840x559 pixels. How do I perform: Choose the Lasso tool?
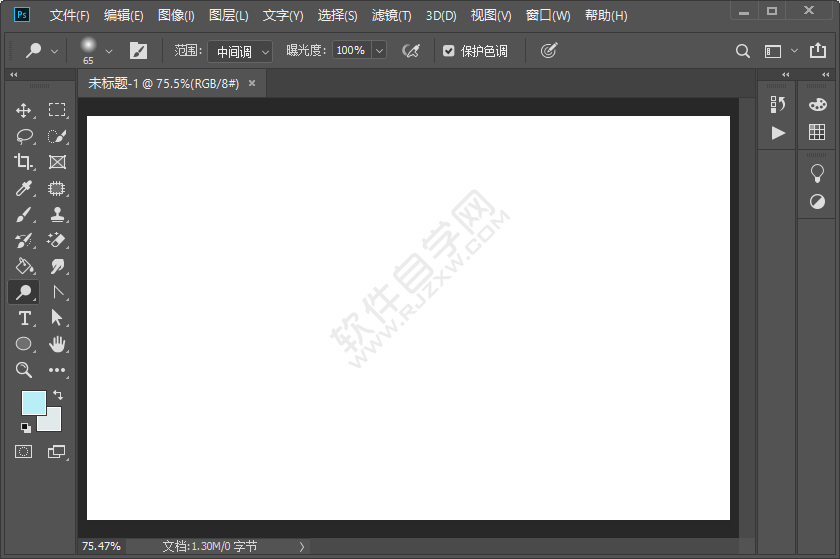click(x=24, y=136)
